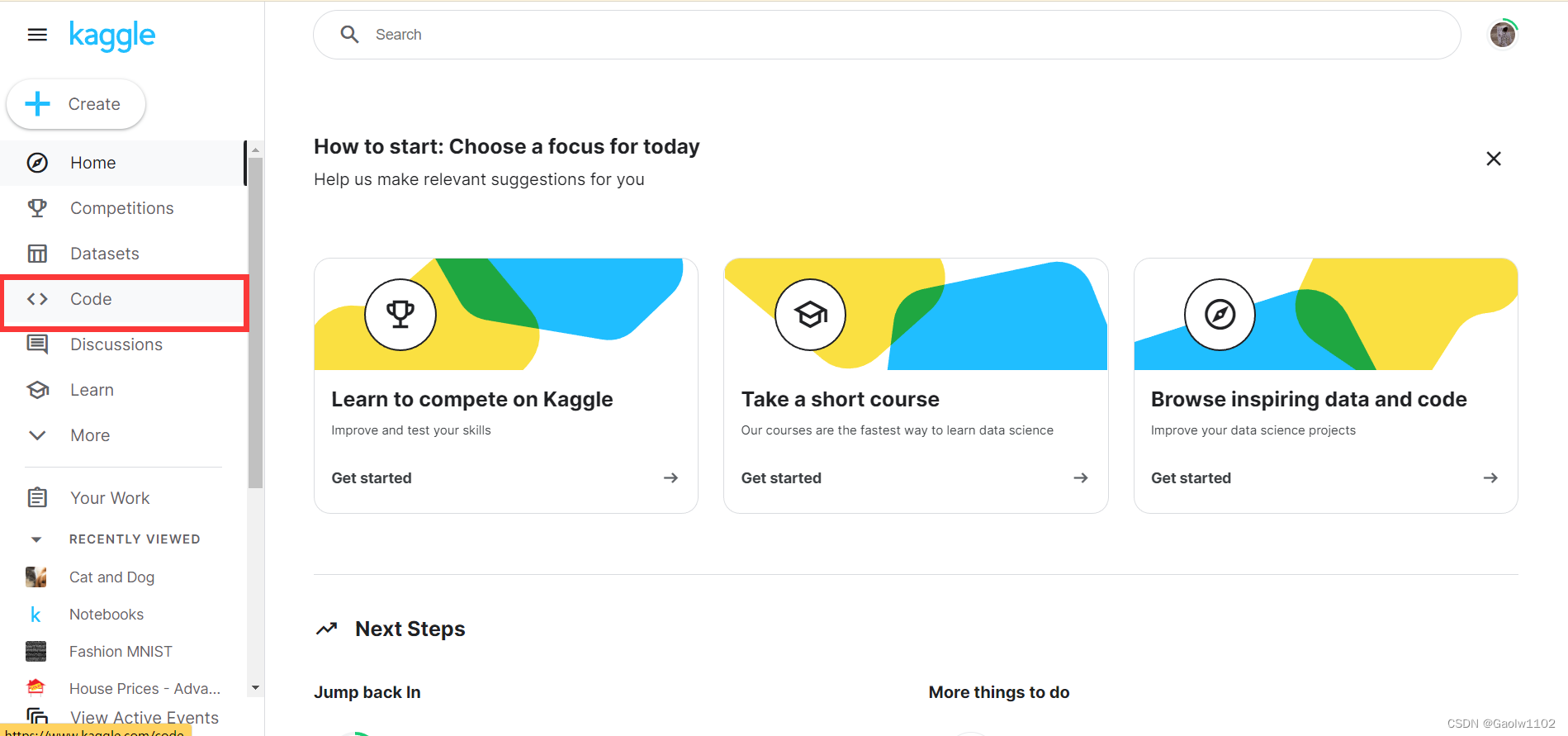Select Code in the sidebar
The width and height of the screenshot is (1568, 736).
click(91, 299)
